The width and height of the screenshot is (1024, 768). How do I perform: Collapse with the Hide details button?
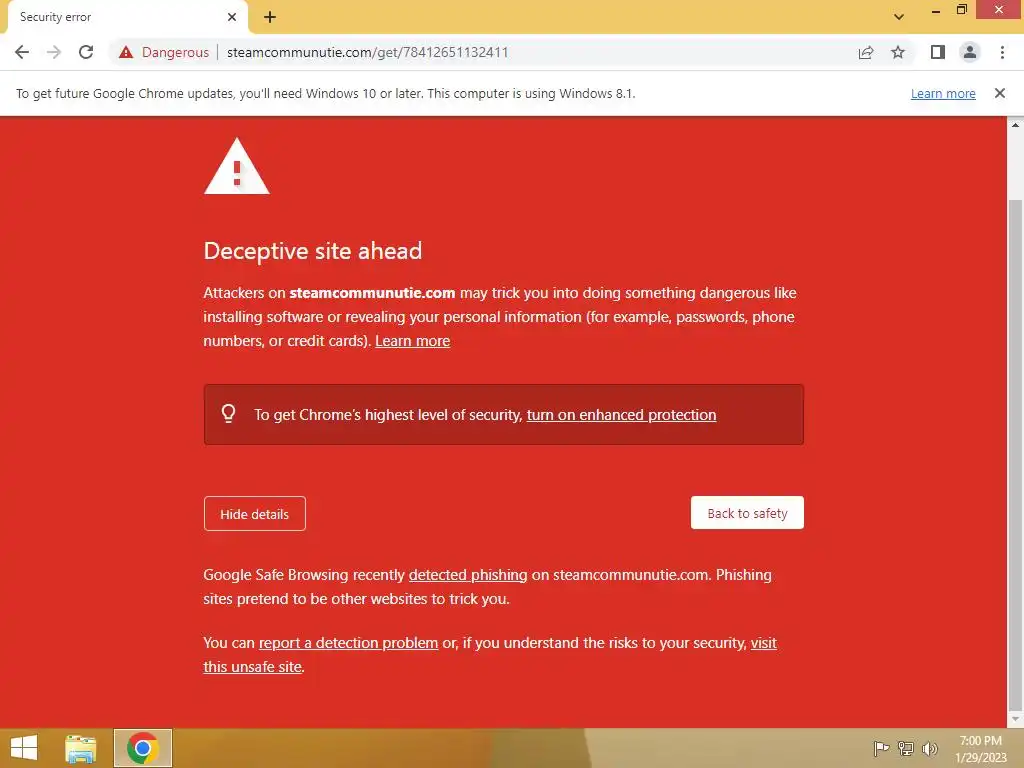coord(255,514)
